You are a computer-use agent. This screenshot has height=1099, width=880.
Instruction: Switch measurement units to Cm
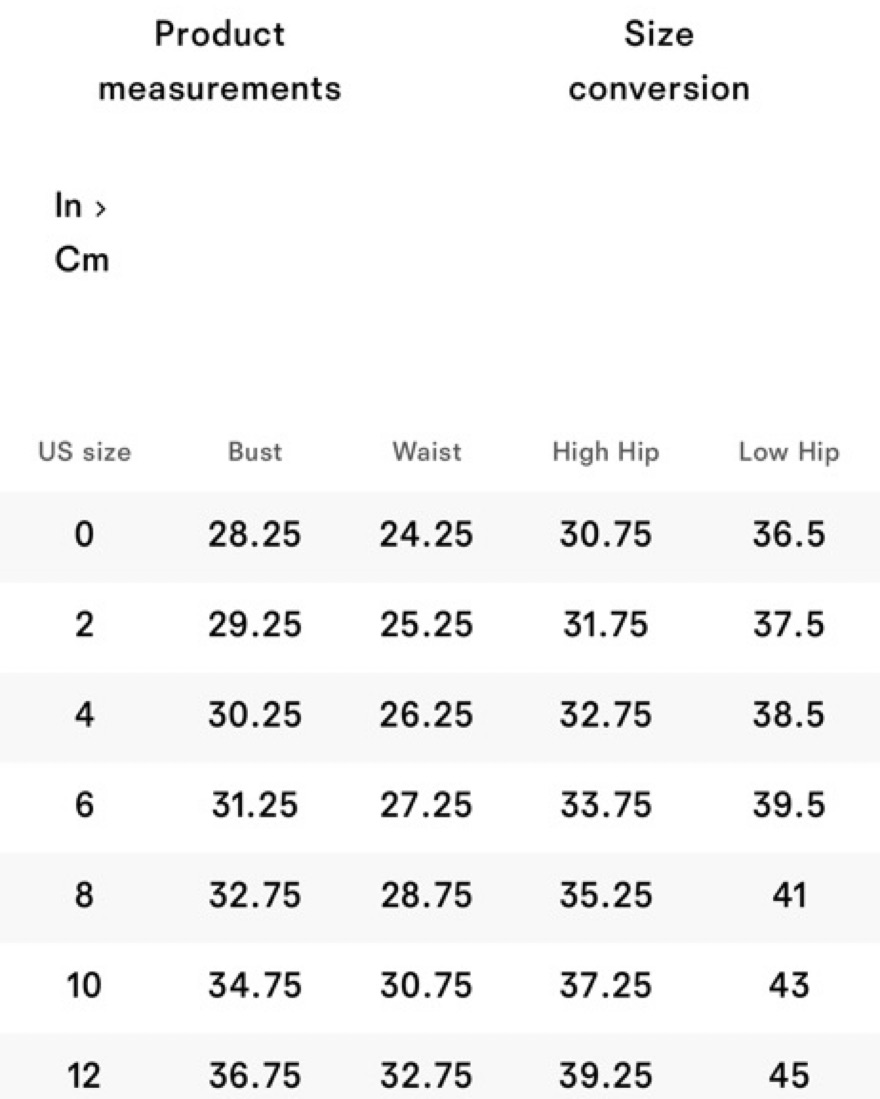click(x=82, y=261)
